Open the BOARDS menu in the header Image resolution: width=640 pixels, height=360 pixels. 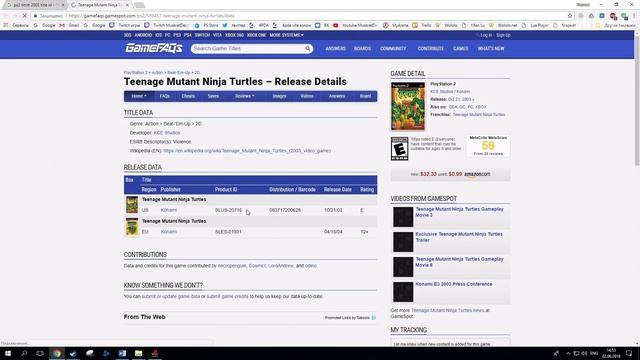[362, 49]
